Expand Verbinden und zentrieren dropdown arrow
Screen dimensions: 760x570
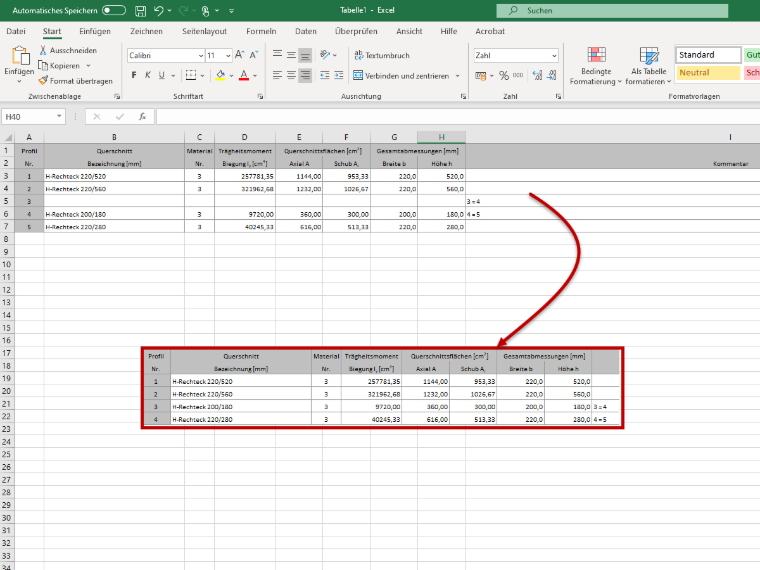coord(457,76)
